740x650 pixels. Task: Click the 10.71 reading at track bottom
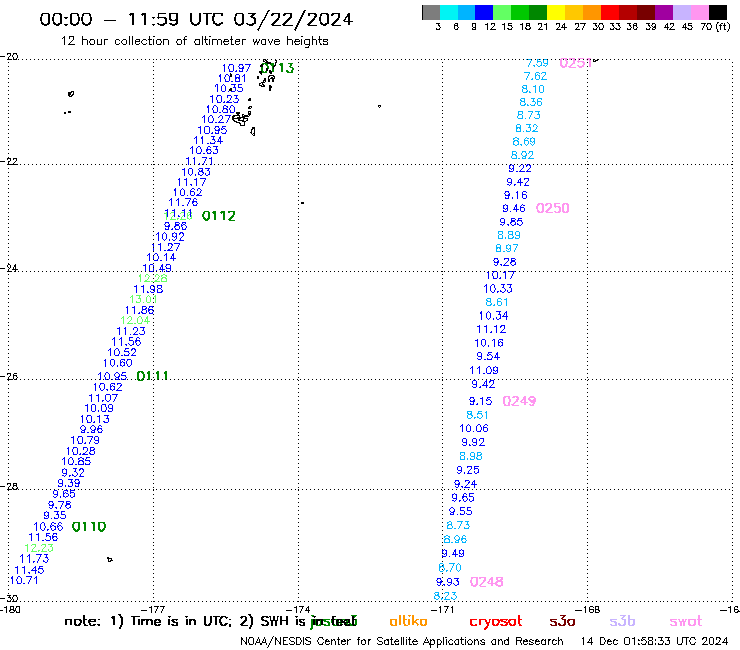[x=24, y=580]
